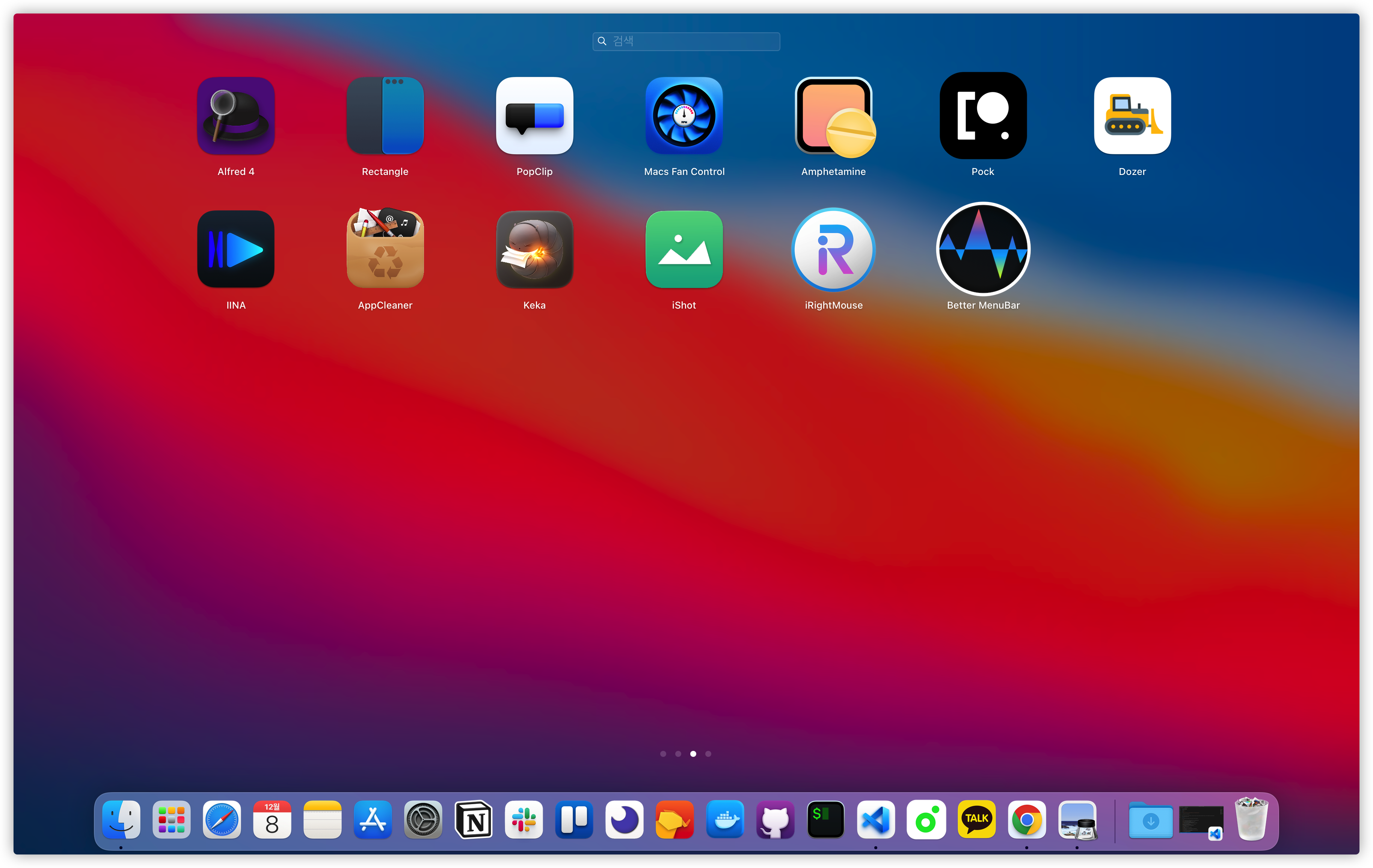Launch AppCleaner from Launchpad
The height and width of the screenshot is (868, 1373).
385,249
